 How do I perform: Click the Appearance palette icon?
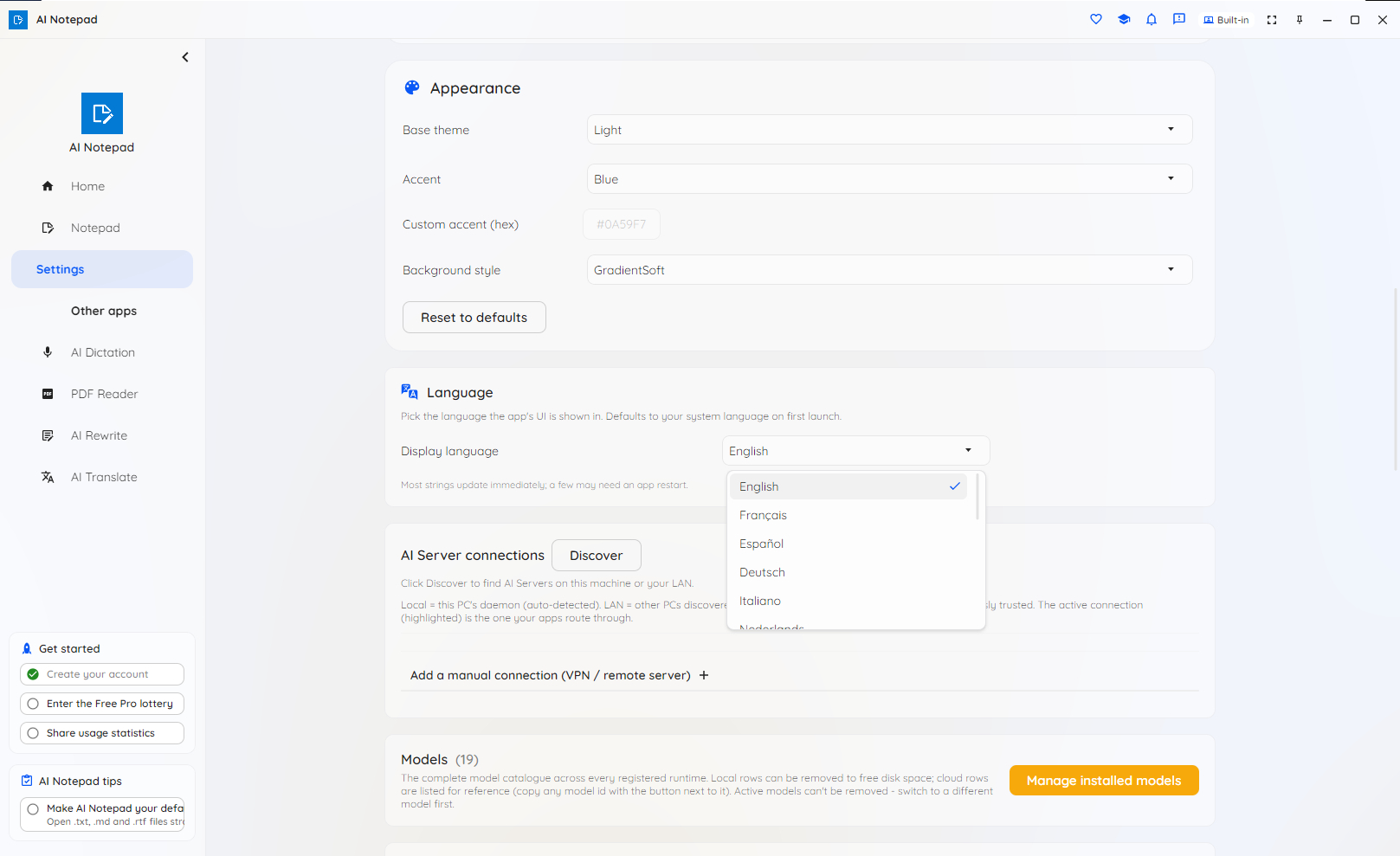pos(412,87)
